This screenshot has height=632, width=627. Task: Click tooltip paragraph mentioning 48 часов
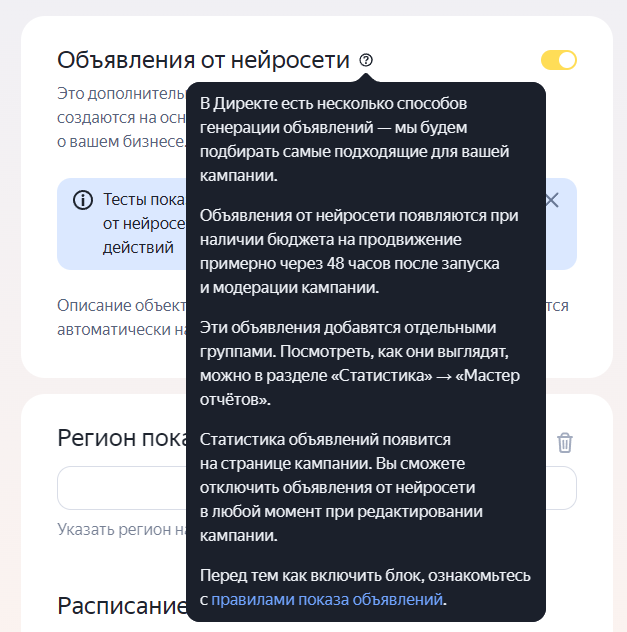point(355,250)
